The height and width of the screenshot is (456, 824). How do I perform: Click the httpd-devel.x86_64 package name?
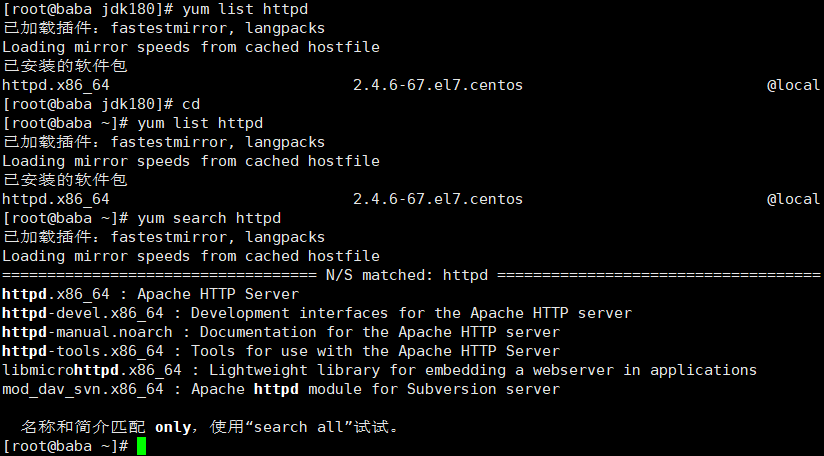pyautogui.click(x=83, y=313)
